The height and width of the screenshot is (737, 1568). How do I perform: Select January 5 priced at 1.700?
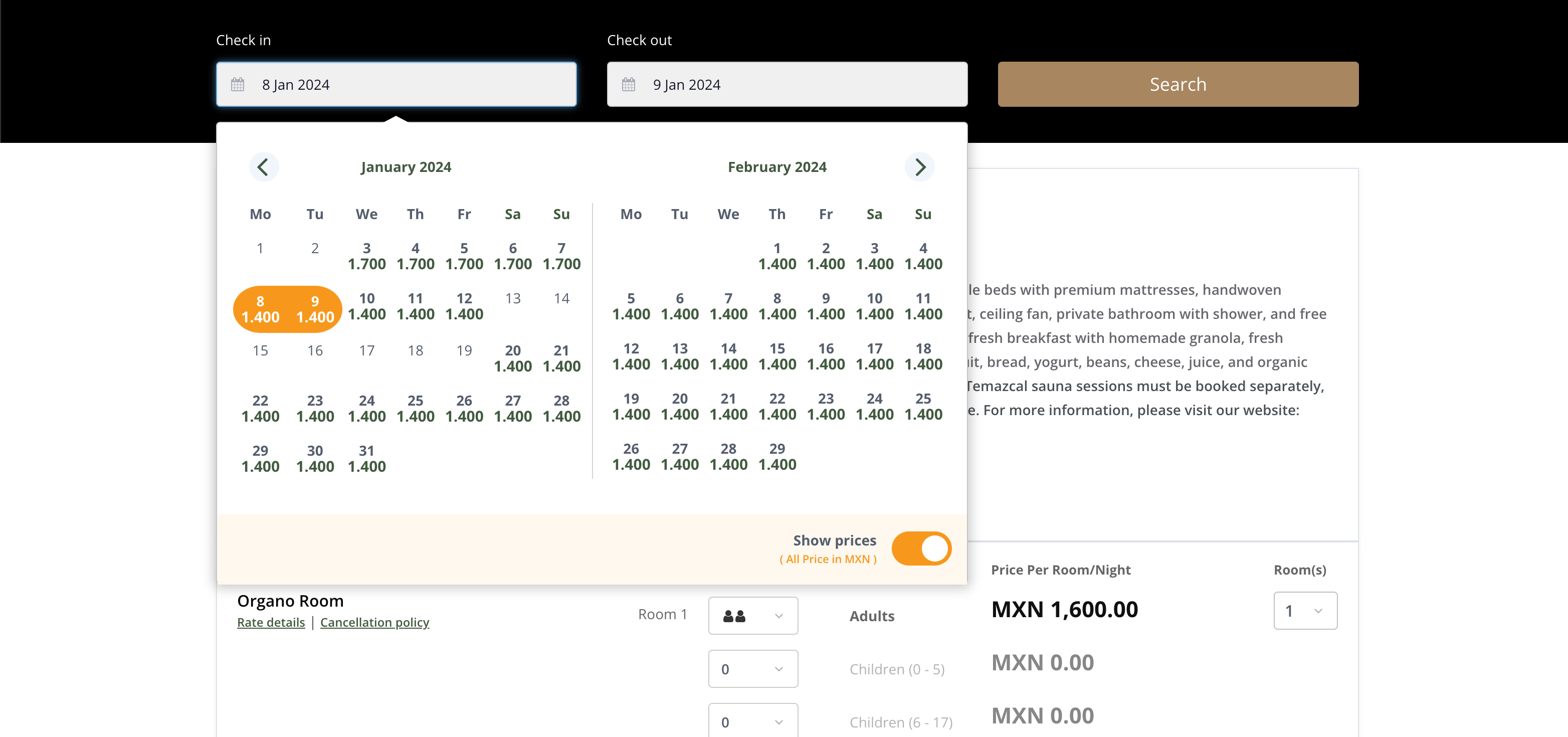(x=464, y=256)
